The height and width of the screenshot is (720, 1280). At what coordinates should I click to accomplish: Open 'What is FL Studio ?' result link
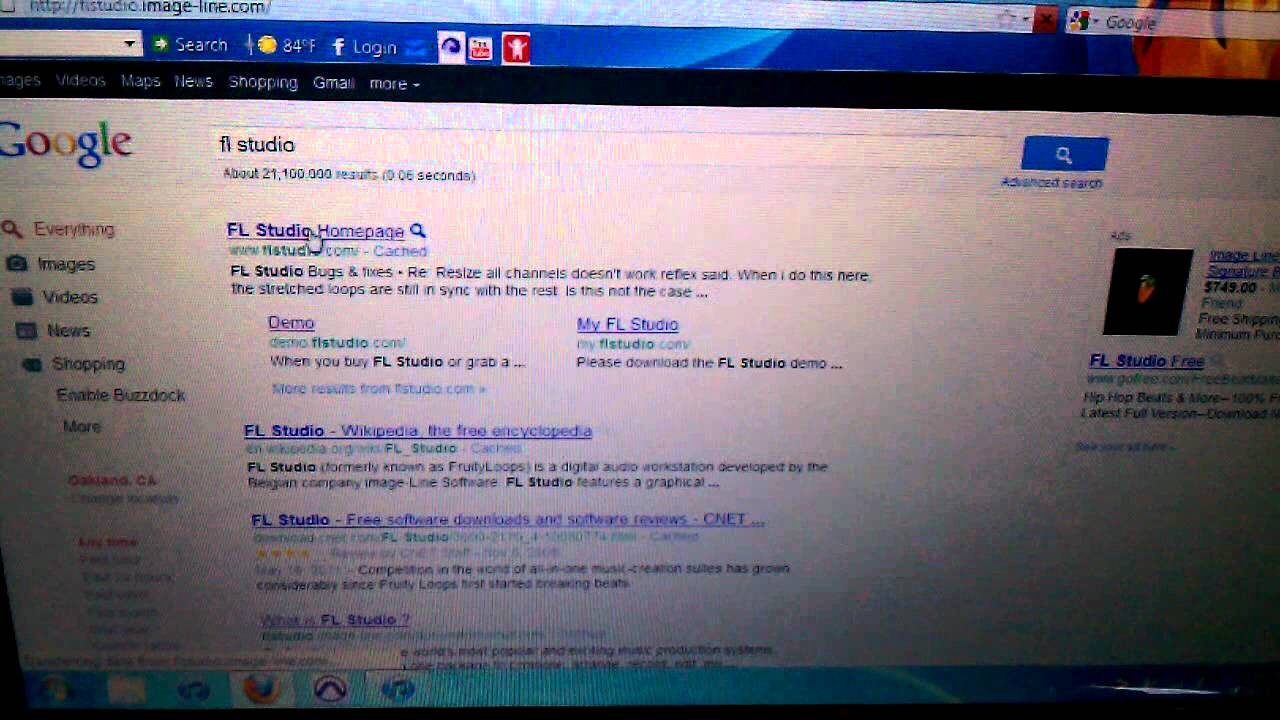click(x=335, y=620)
